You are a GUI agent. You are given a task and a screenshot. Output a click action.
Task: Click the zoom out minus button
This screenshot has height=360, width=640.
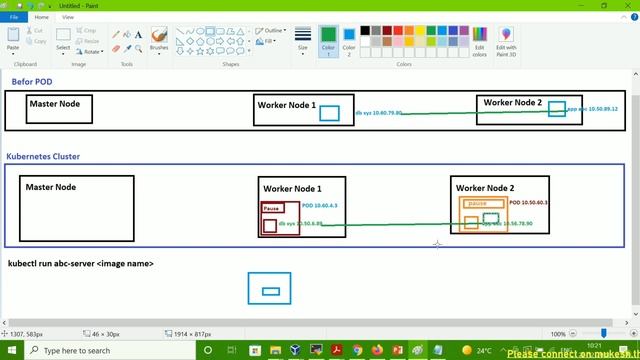pyautogui.click(x=573, y=334)
